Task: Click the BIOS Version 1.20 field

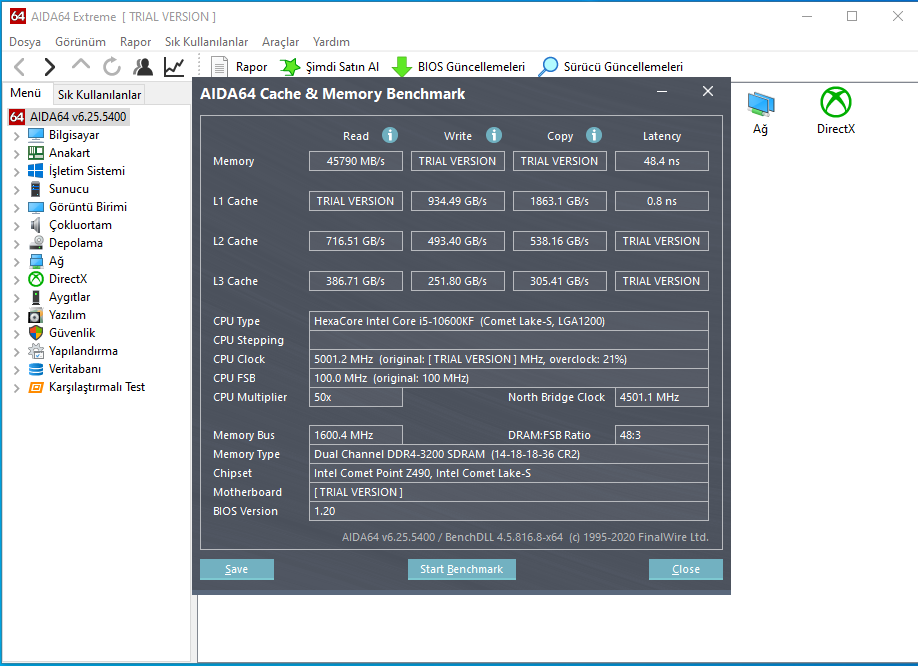Action: pyautogui.click(x=509, y=511)
